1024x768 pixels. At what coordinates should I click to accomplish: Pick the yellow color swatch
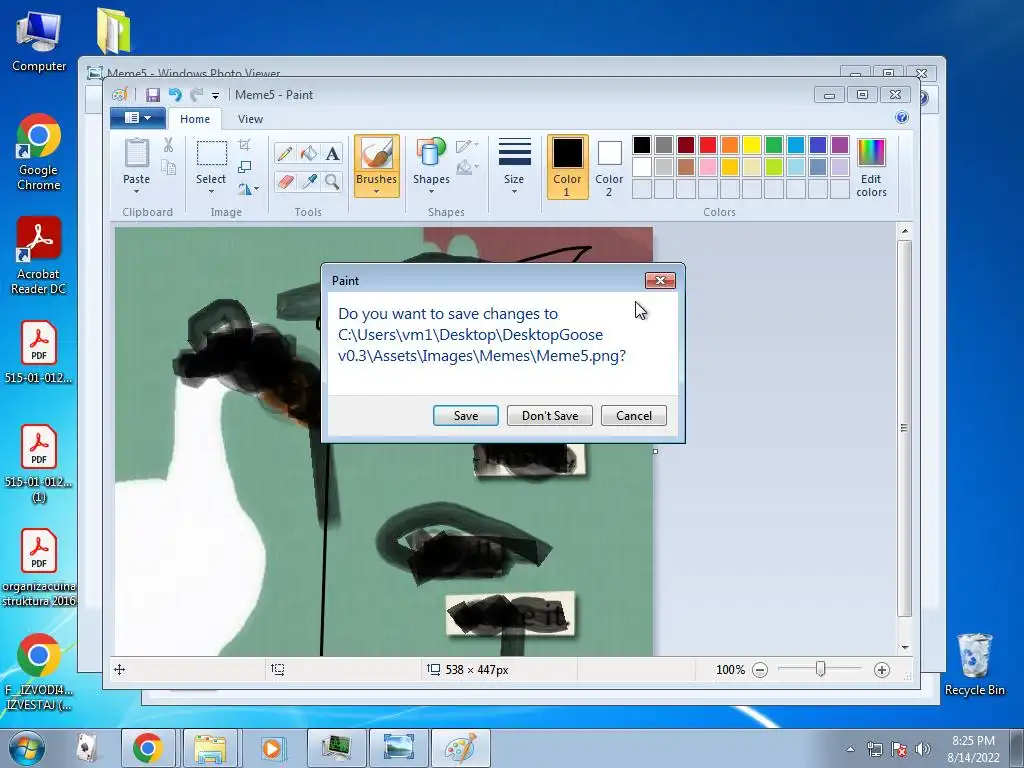[x=752, y=144]
